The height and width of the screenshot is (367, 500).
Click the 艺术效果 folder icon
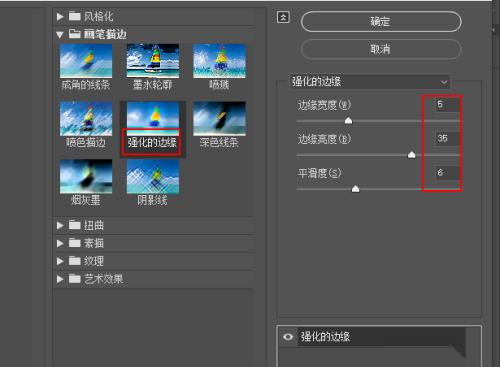point(75,278)
